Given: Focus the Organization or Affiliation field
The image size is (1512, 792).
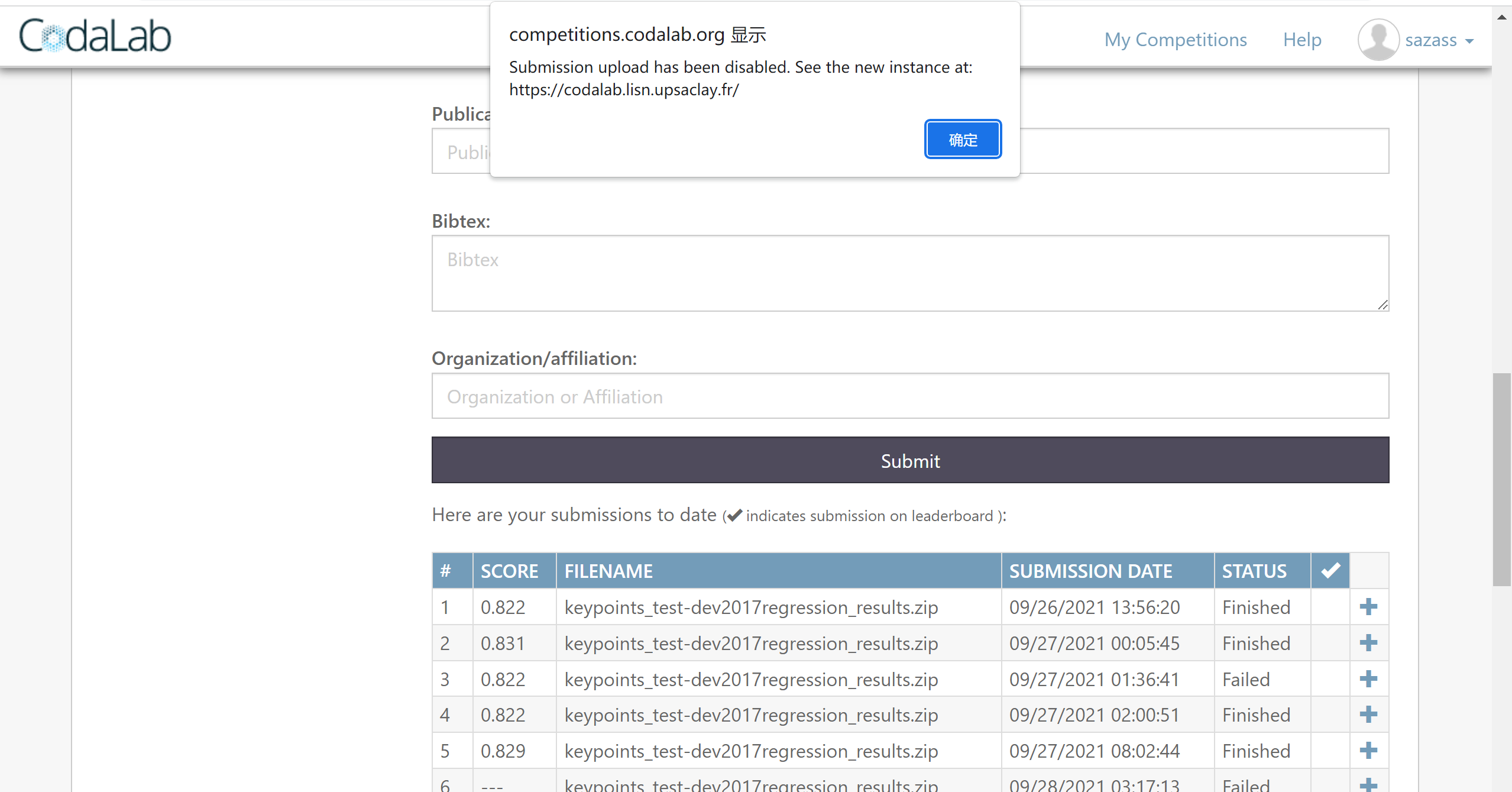Looking at the screenshot, I should 909,396.
